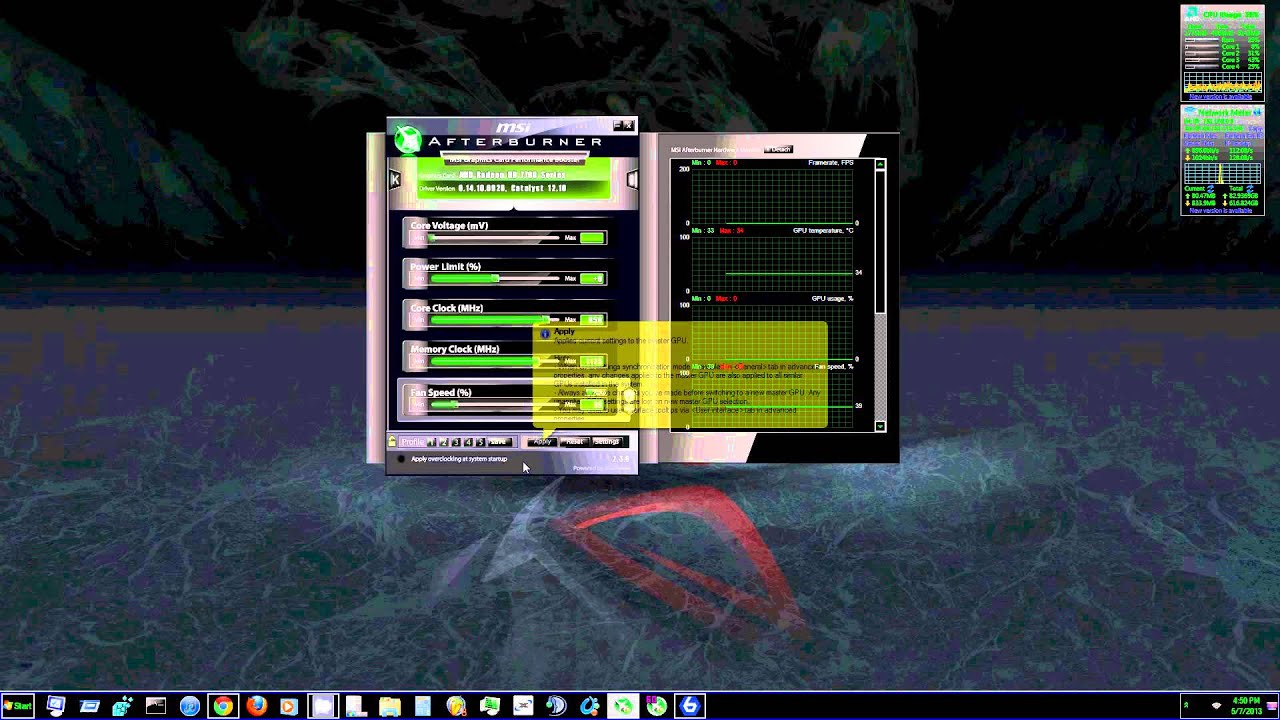The height and width of the screenshot is (720, 1280).
Task: Open the document icon after the filmstrip
Action: click(x=356, y=706)
